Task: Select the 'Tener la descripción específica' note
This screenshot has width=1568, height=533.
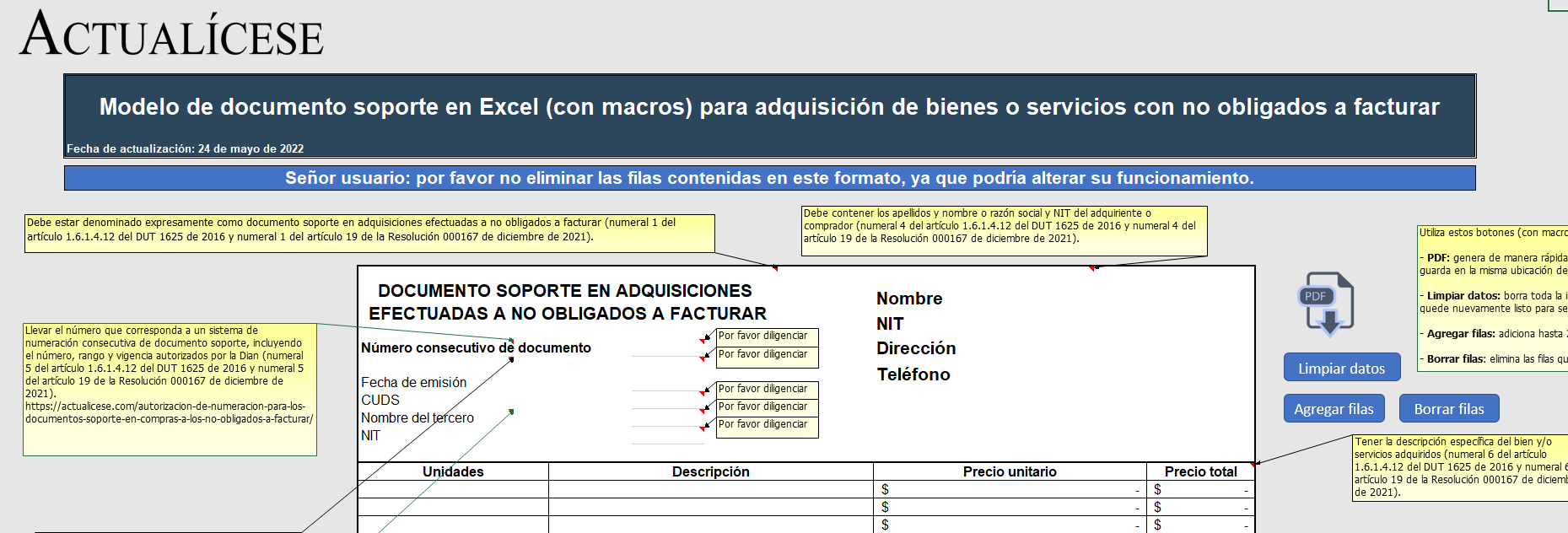Action: [1460, 467]
